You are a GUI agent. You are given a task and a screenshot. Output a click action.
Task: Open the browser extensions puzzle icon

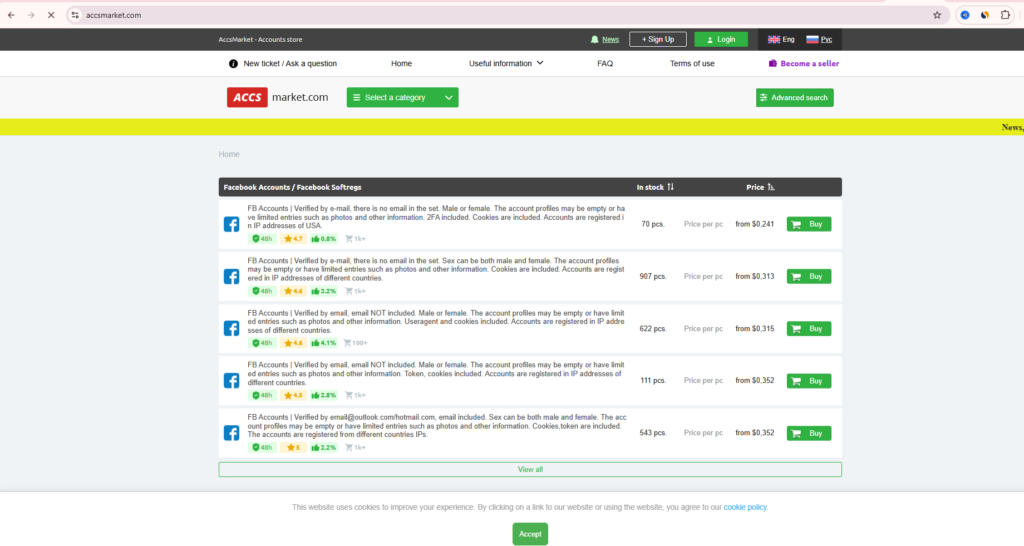[1005, 15]
